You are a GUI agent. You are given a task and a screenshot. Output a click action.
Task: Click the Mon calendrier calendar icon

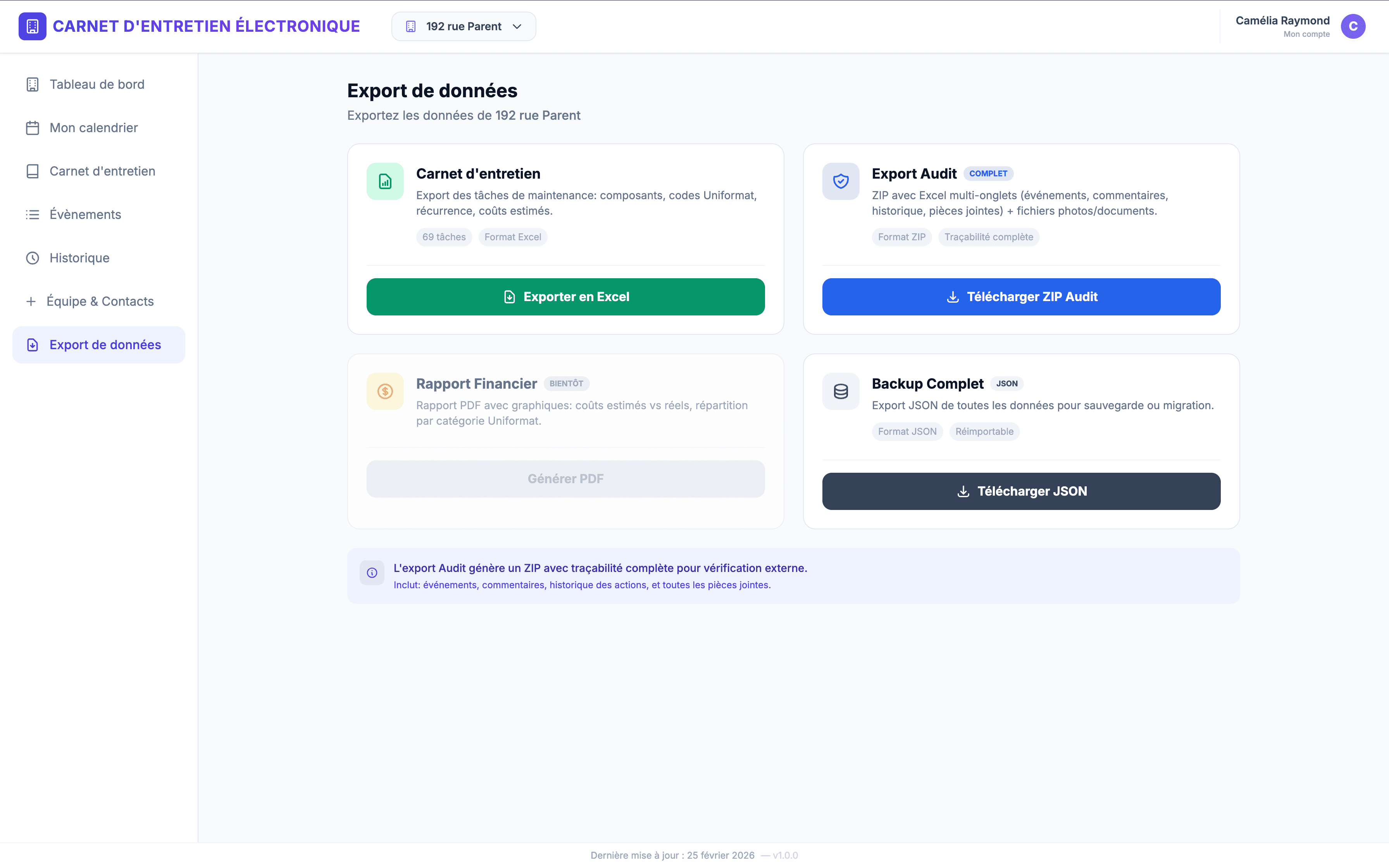(x=33, y=128)
